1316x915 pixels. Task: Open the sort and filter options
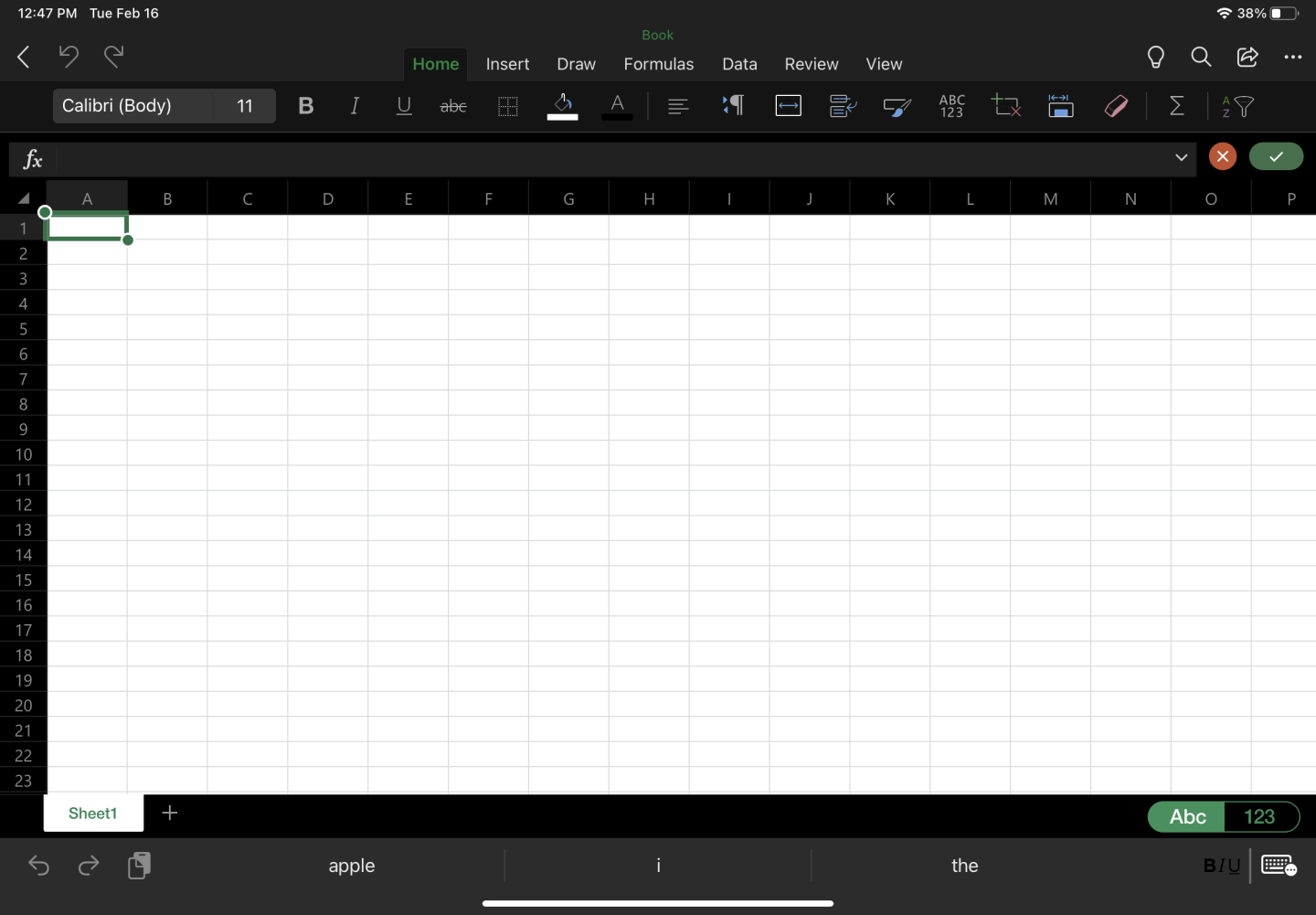tap(1236, 106)
